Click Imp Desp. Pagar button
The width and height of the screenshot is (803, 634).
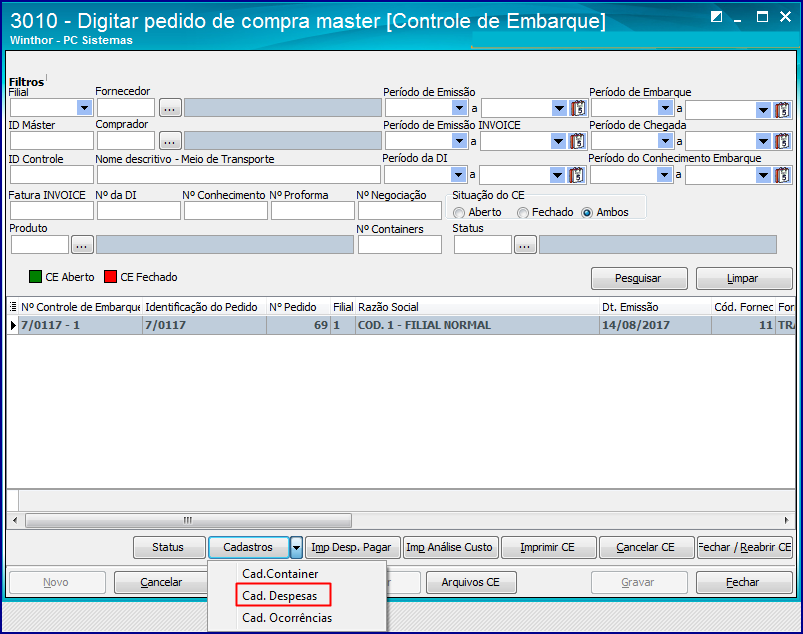[x=352, y=547]
